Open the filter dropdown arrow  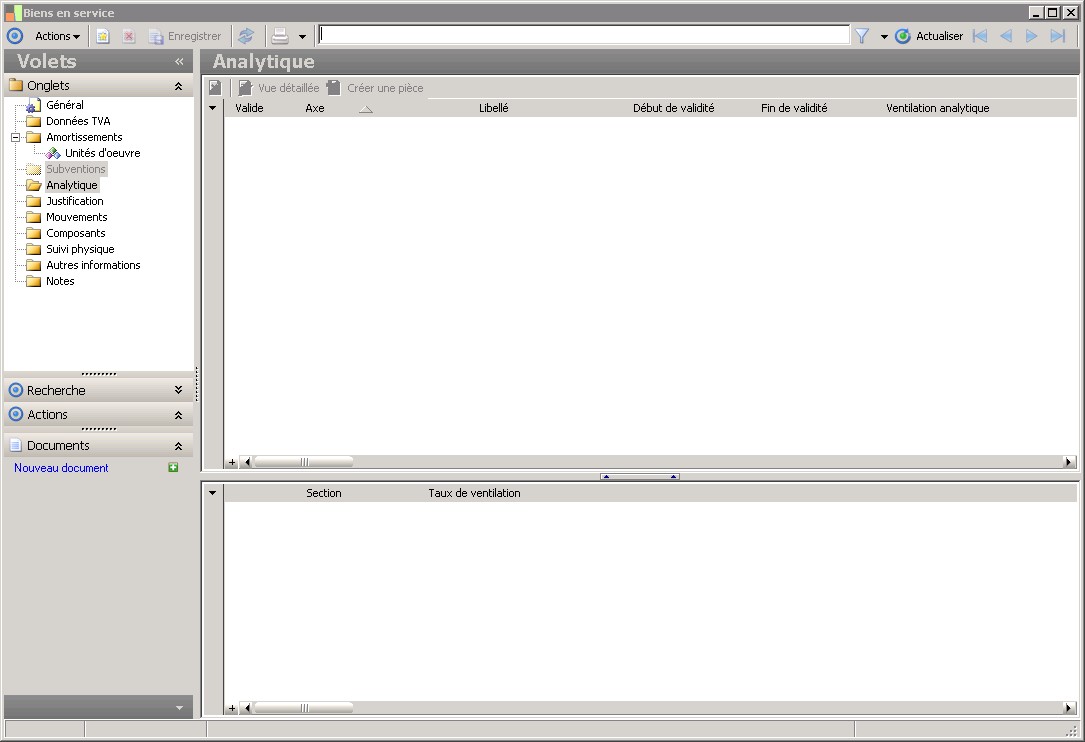pyautogui.click(x=884, y=37)
